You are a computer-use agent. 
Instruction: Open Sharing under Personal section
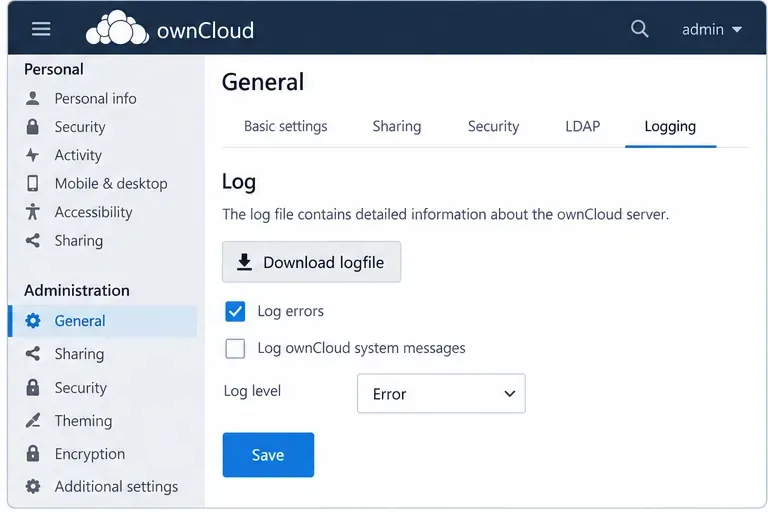point(79,241)
